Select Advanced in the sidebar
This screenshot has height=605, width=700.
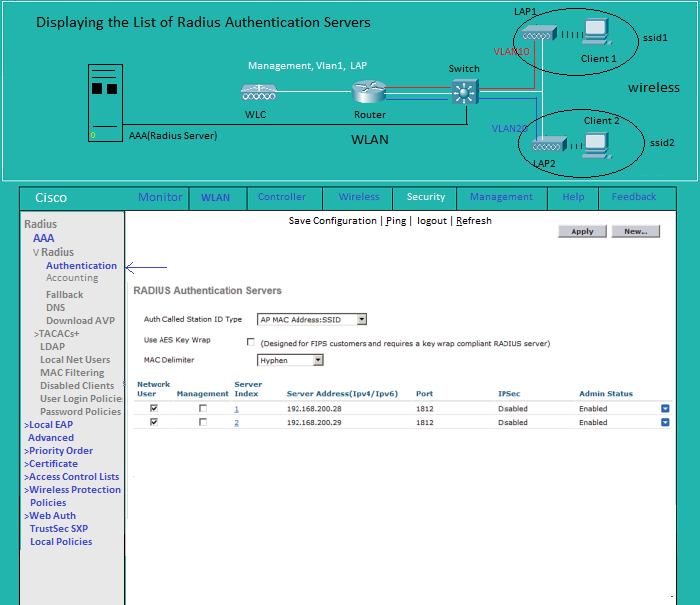(x=51, y=438)
